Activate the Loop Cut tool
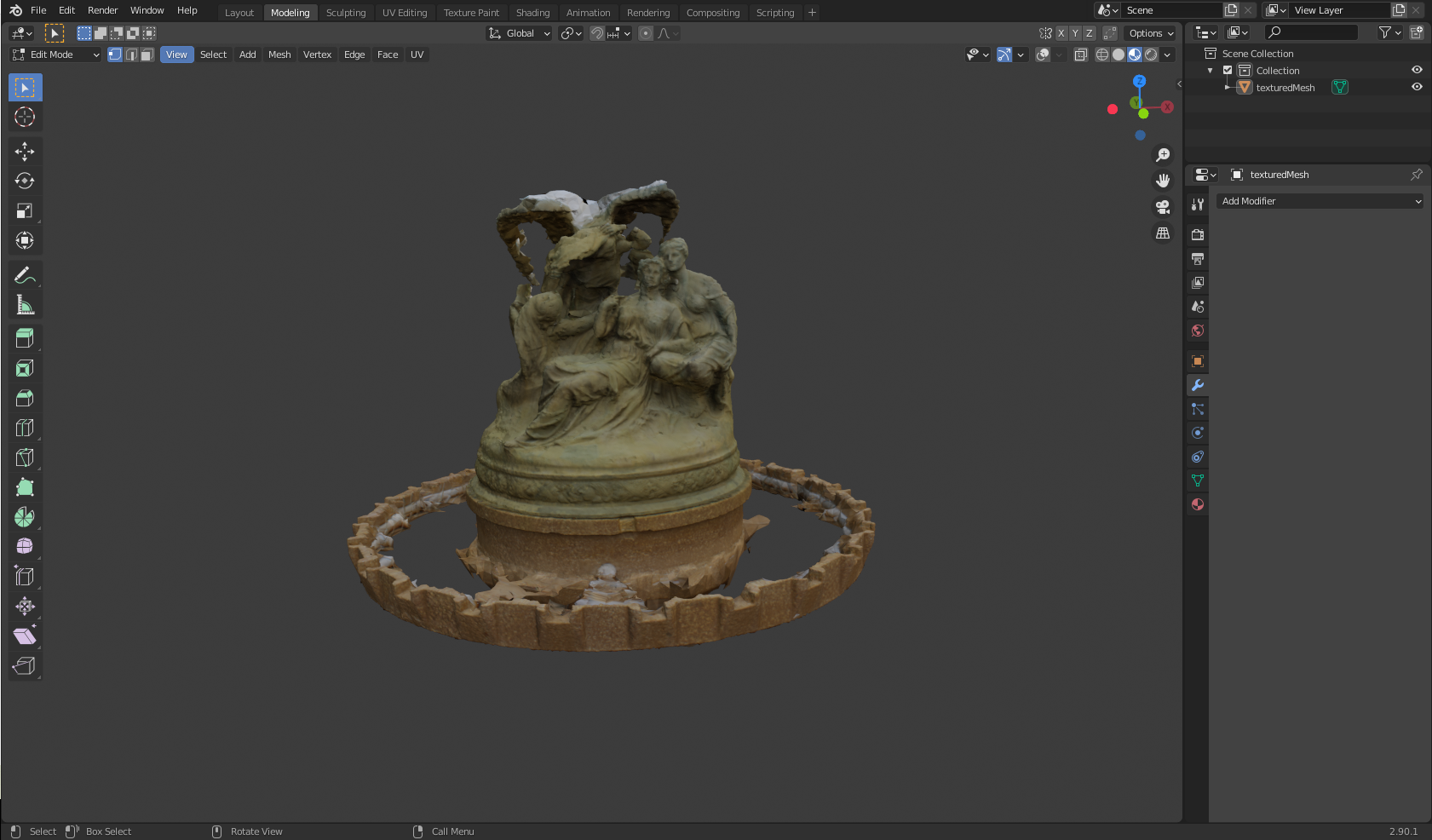Image resolution: width=1432 pixels, height=840 pixels. point(25,428)
